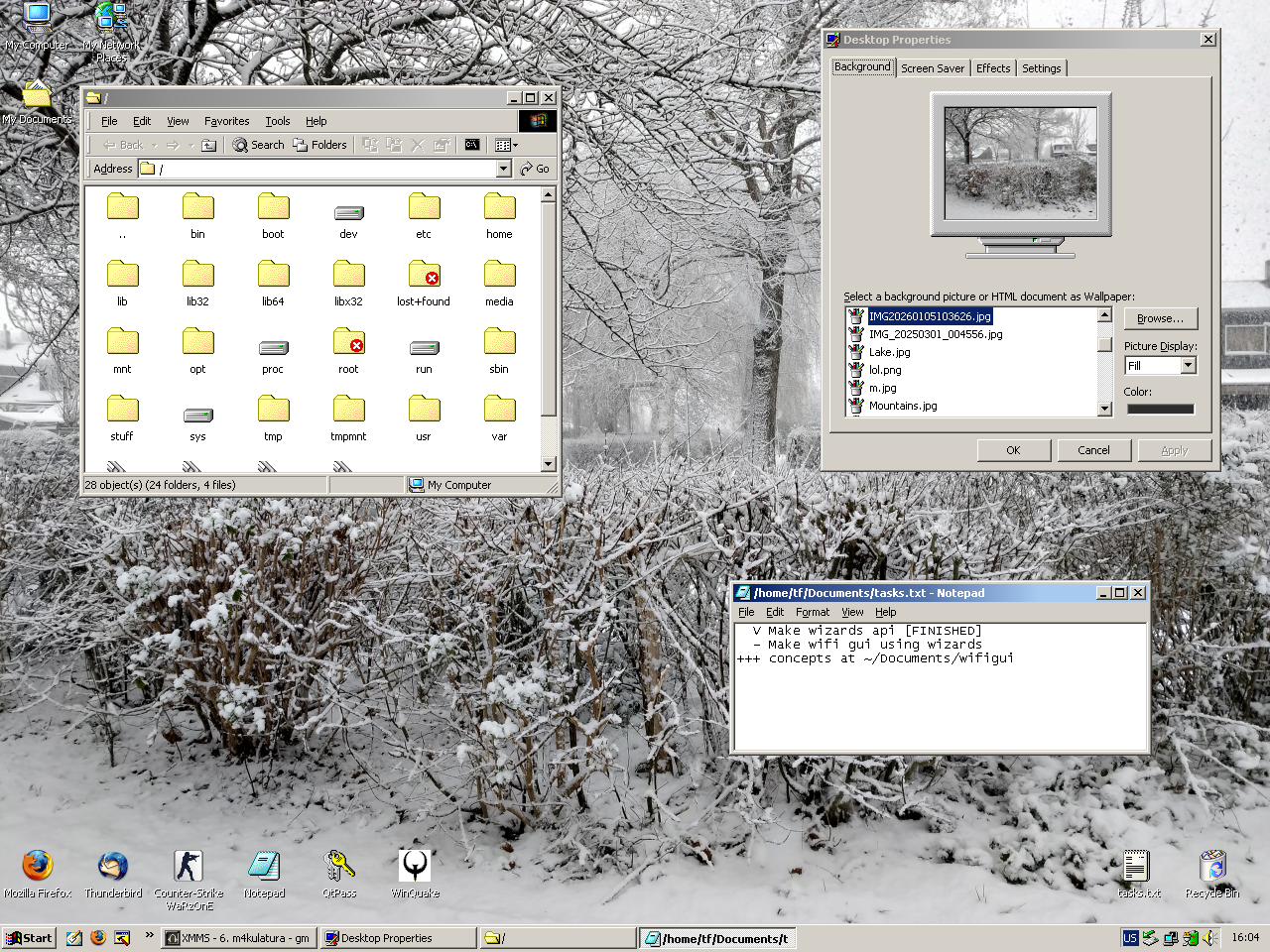Select the dev drive icon

(x=348, y=220)
